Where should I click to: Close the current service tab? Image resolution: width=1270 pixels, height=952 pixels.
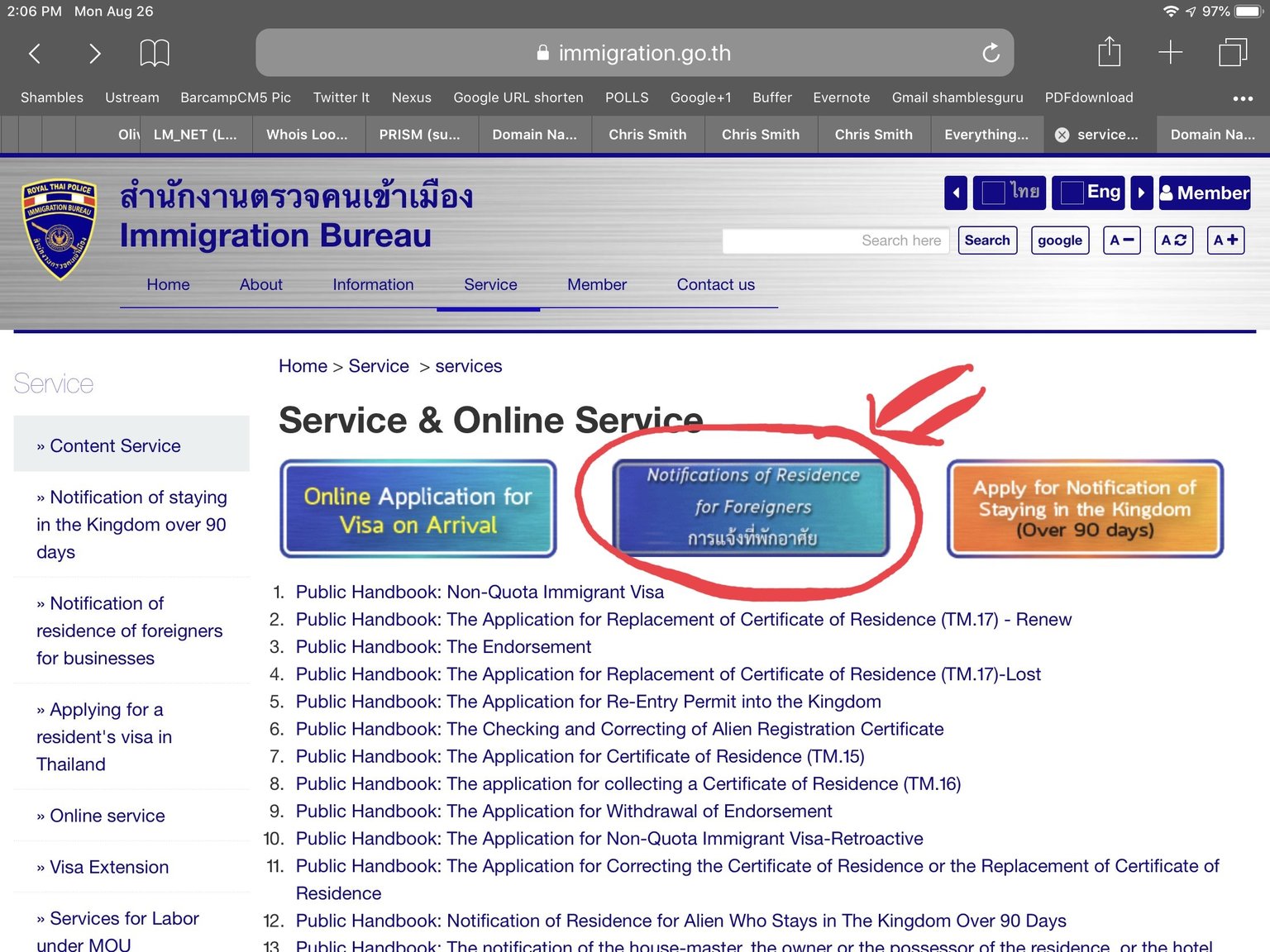1062,135
